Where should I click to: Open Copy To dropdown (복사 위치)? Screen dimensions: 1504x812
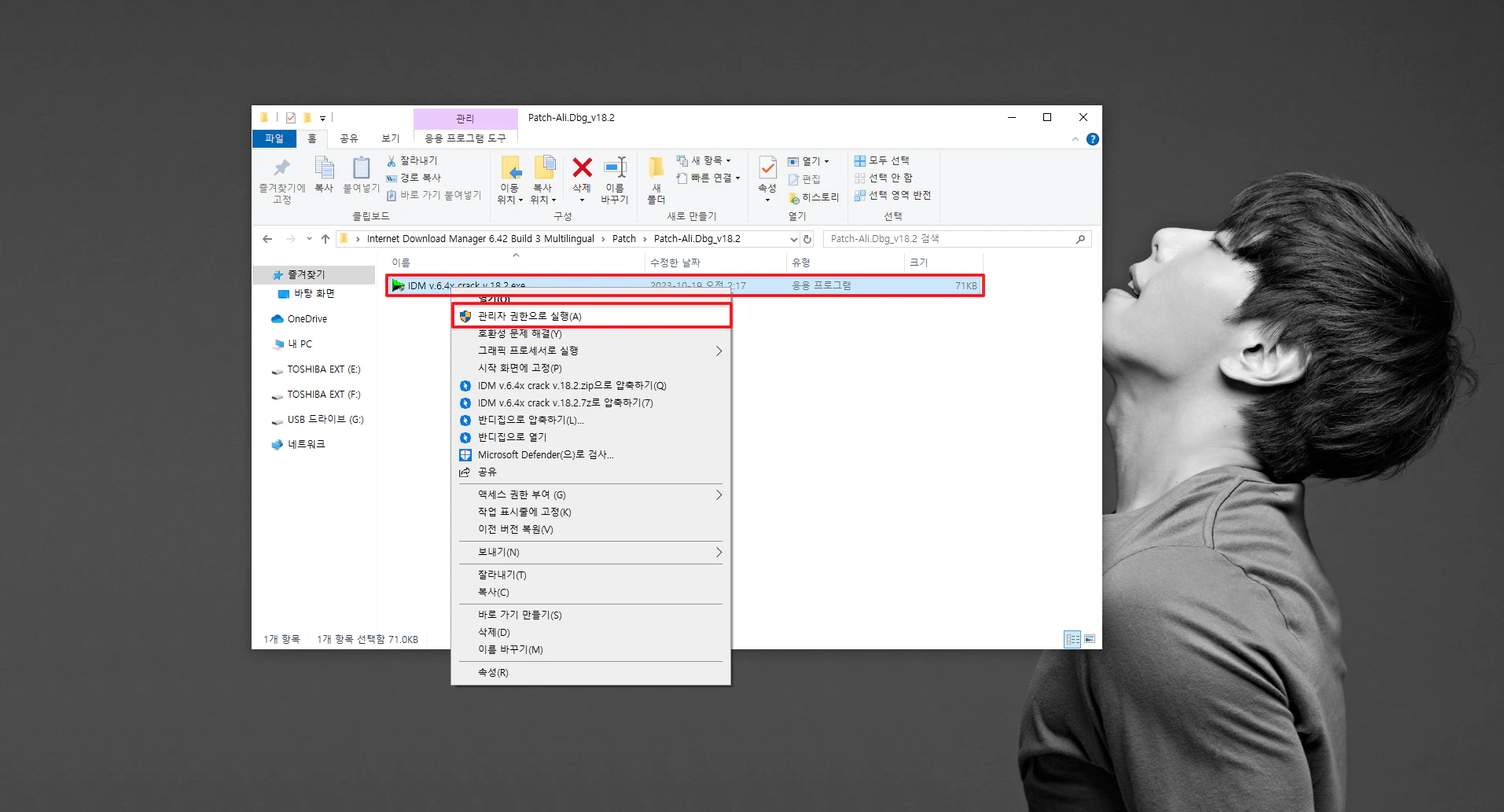click(543, 193)
